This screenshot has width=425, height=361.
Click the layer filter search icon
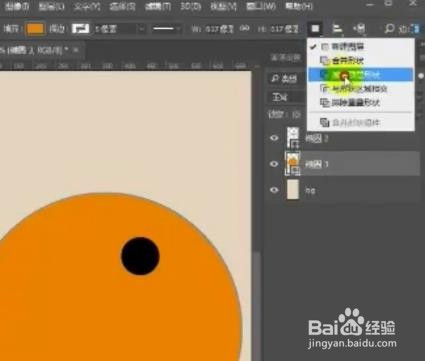[275, 78]
